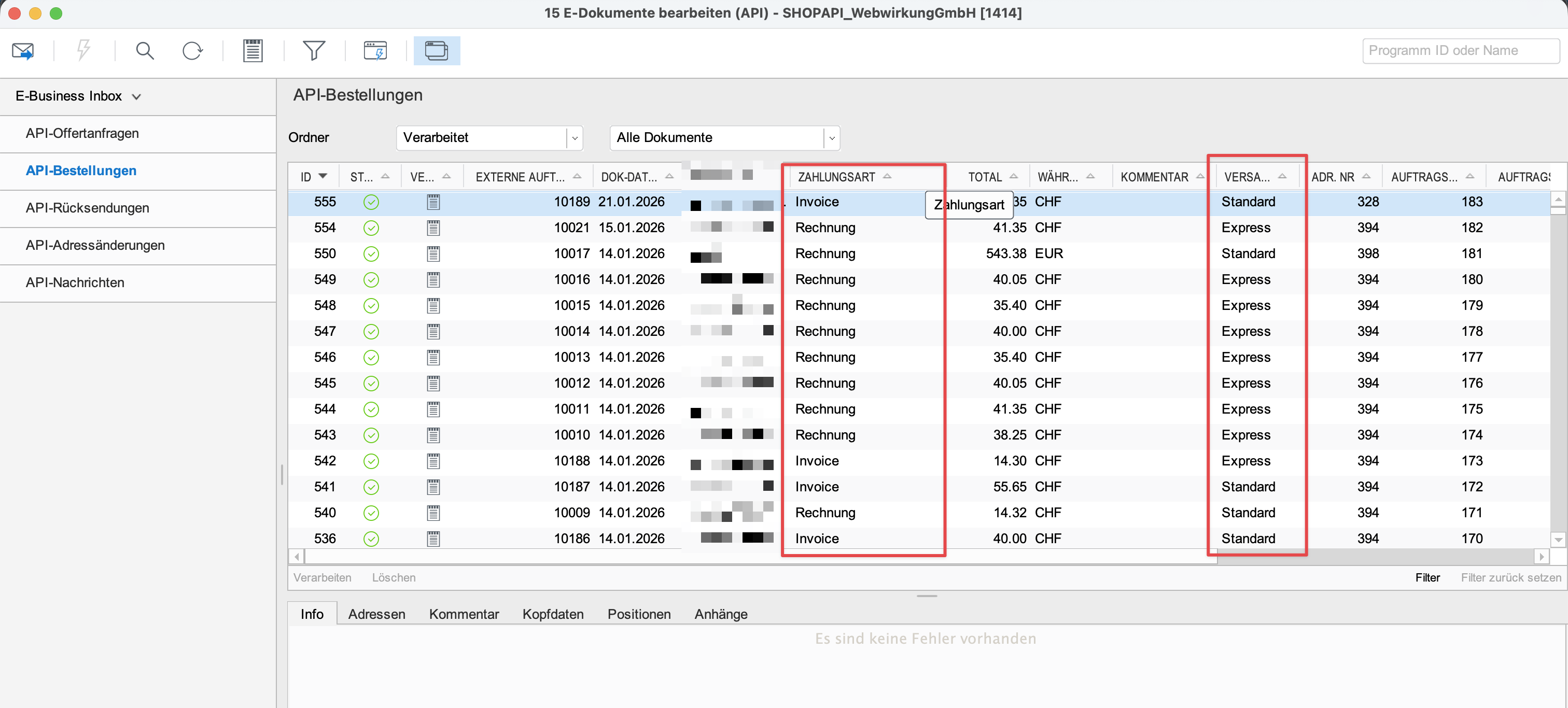Toggle the highlighted window panel icon
The height and width of the screenshot is (708, 1568).
click(x=437, y=50)
